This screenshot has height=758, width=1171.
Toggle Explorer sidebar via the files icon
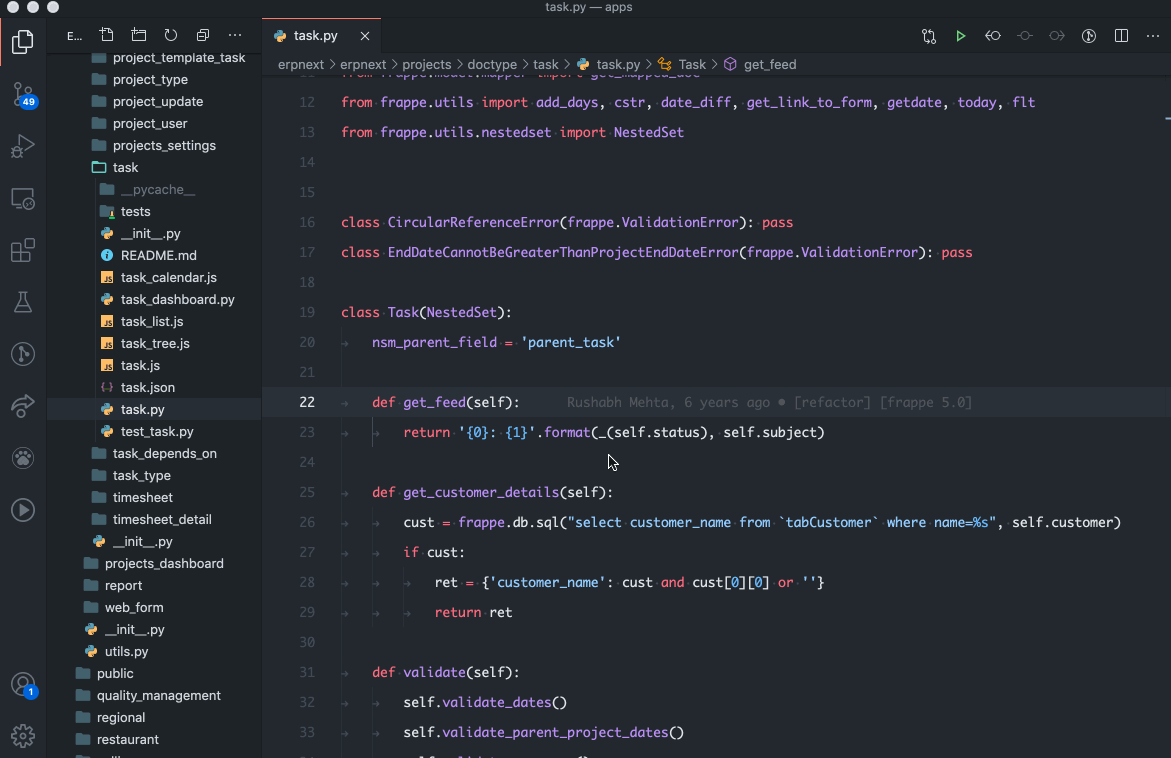pos(23,42)
